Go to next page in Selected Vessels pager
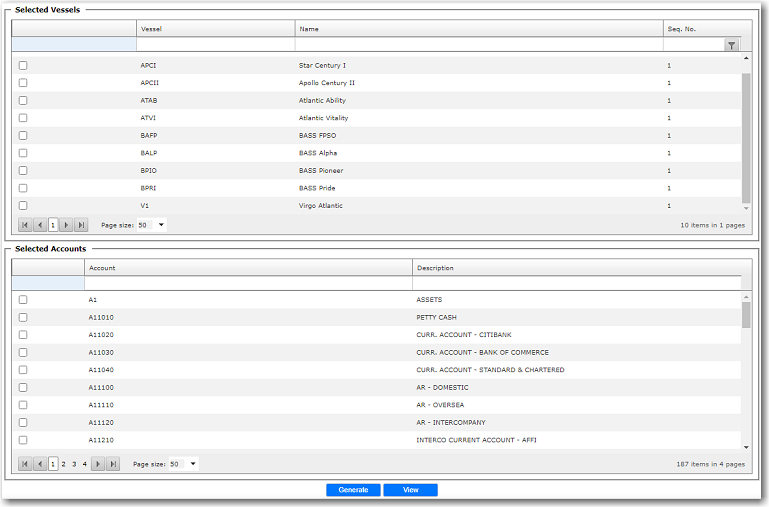 (x=67, y=225)
